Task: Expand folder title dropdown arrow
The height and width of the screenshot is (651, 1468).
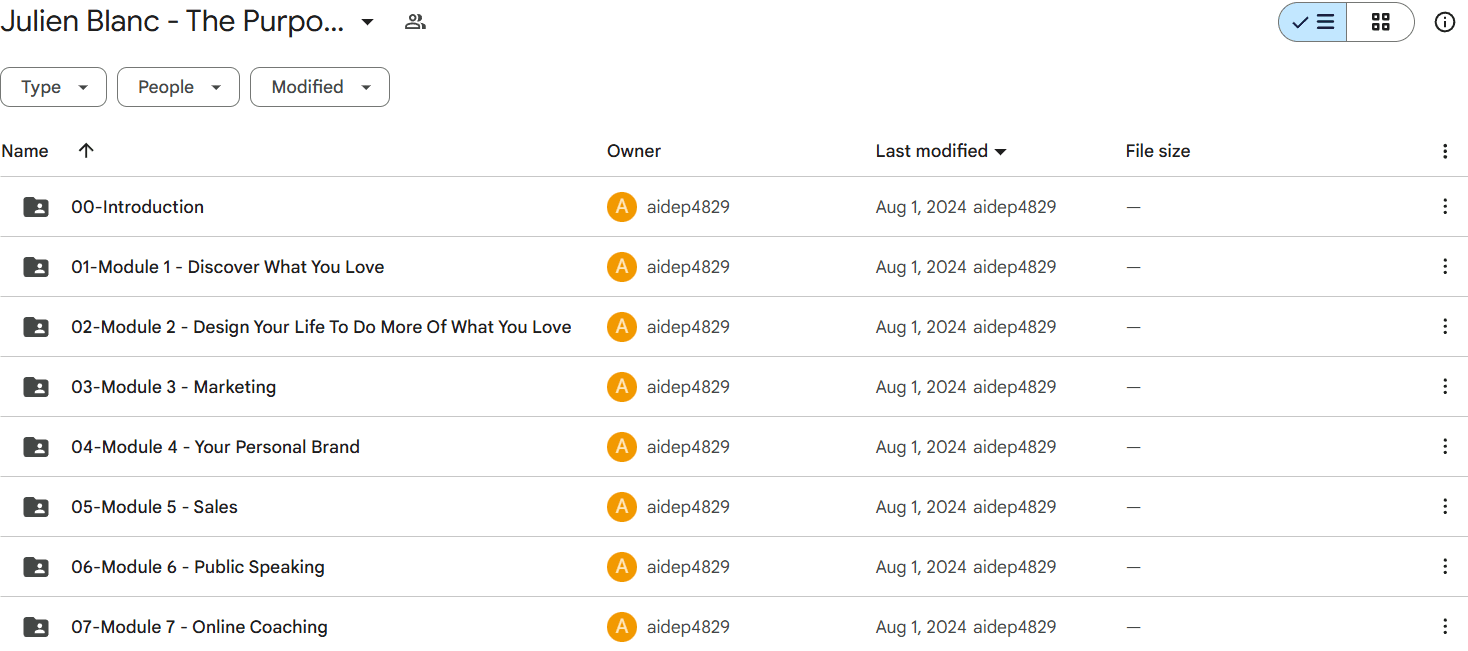Action: (367, 22)
